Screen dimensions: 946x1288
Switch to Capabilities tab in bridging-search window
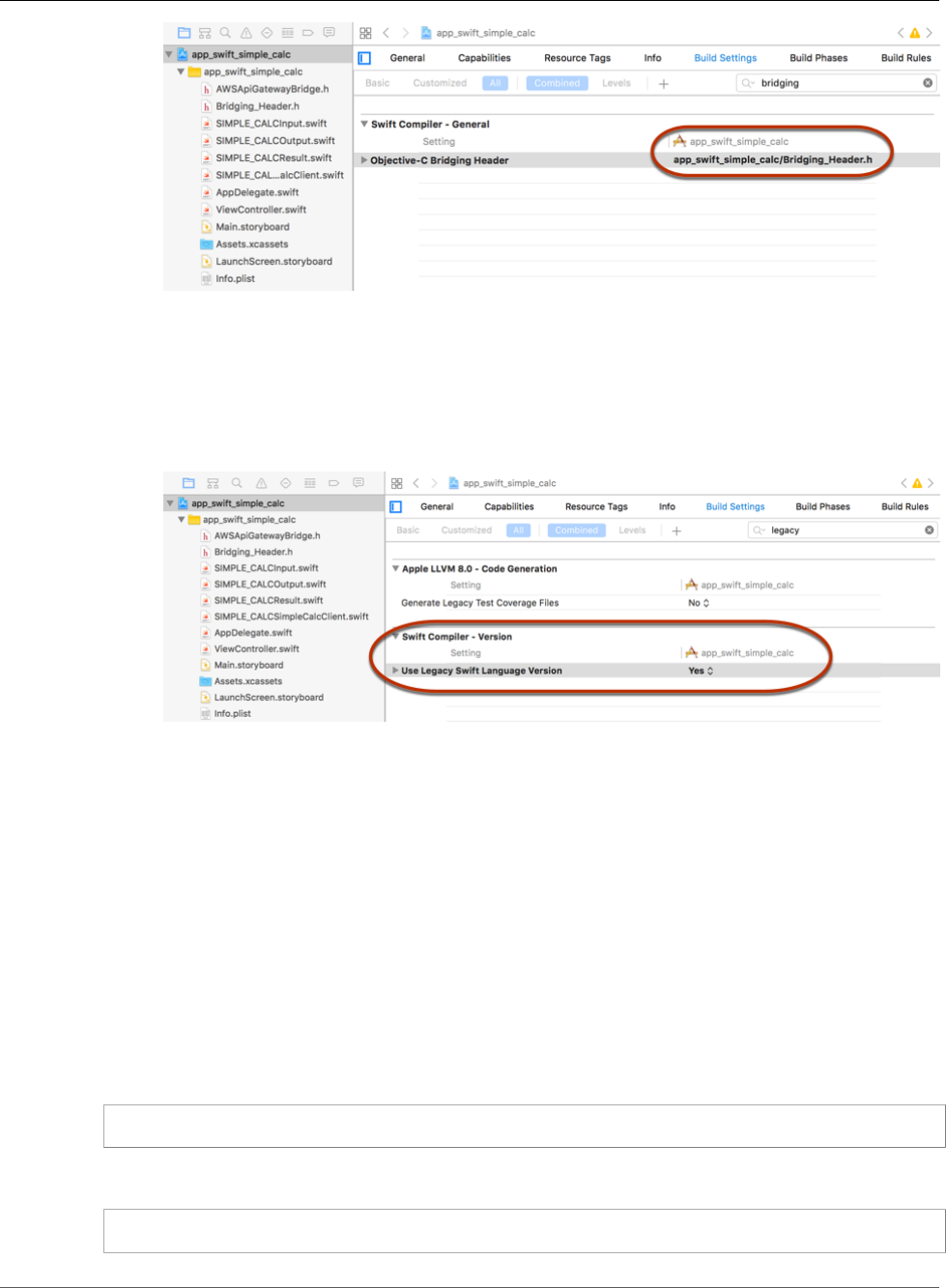pyautogui.click(x=484, y=58)
